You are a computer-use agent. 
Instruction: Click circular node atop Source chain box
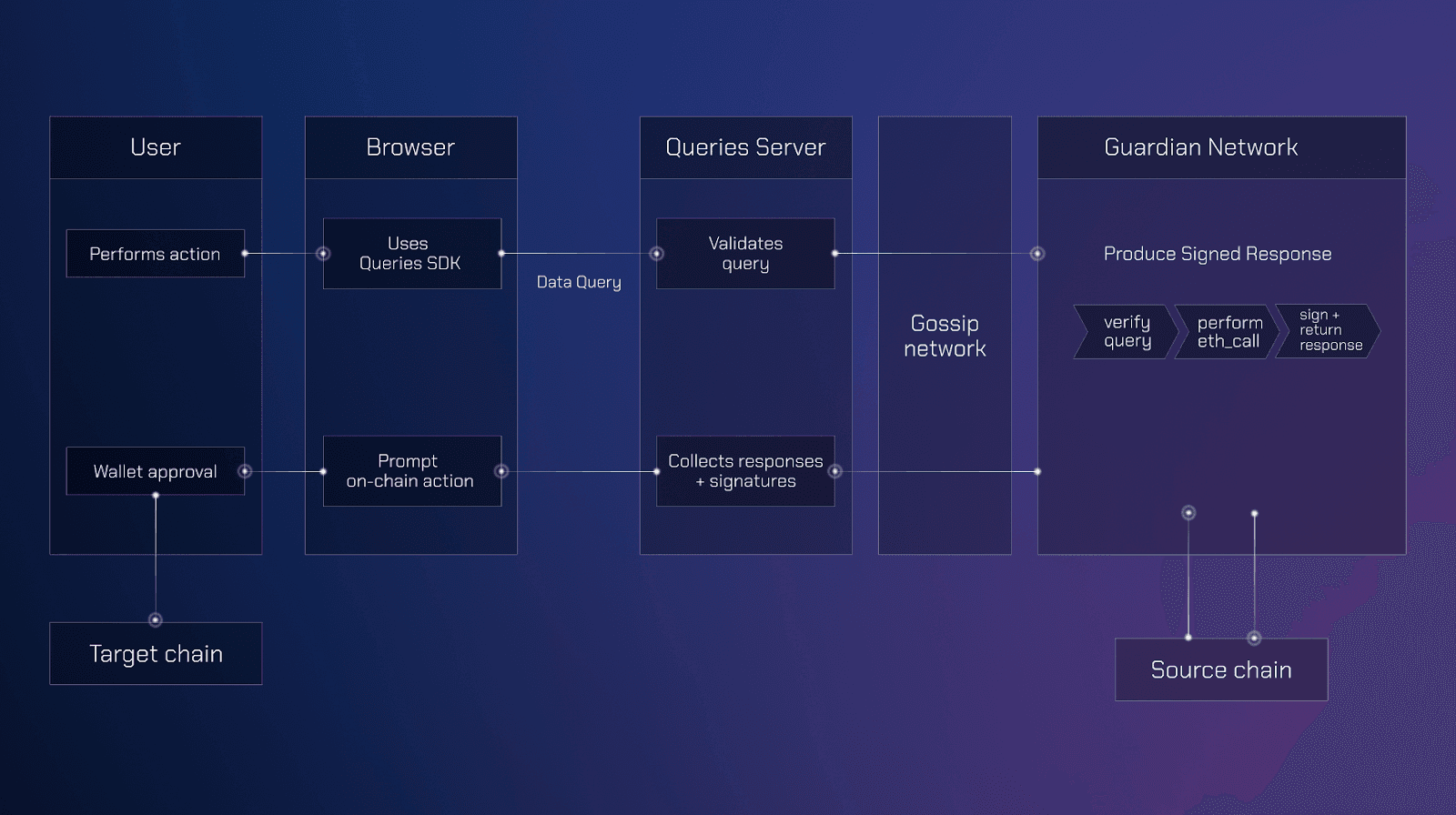tap(1254, 638)
